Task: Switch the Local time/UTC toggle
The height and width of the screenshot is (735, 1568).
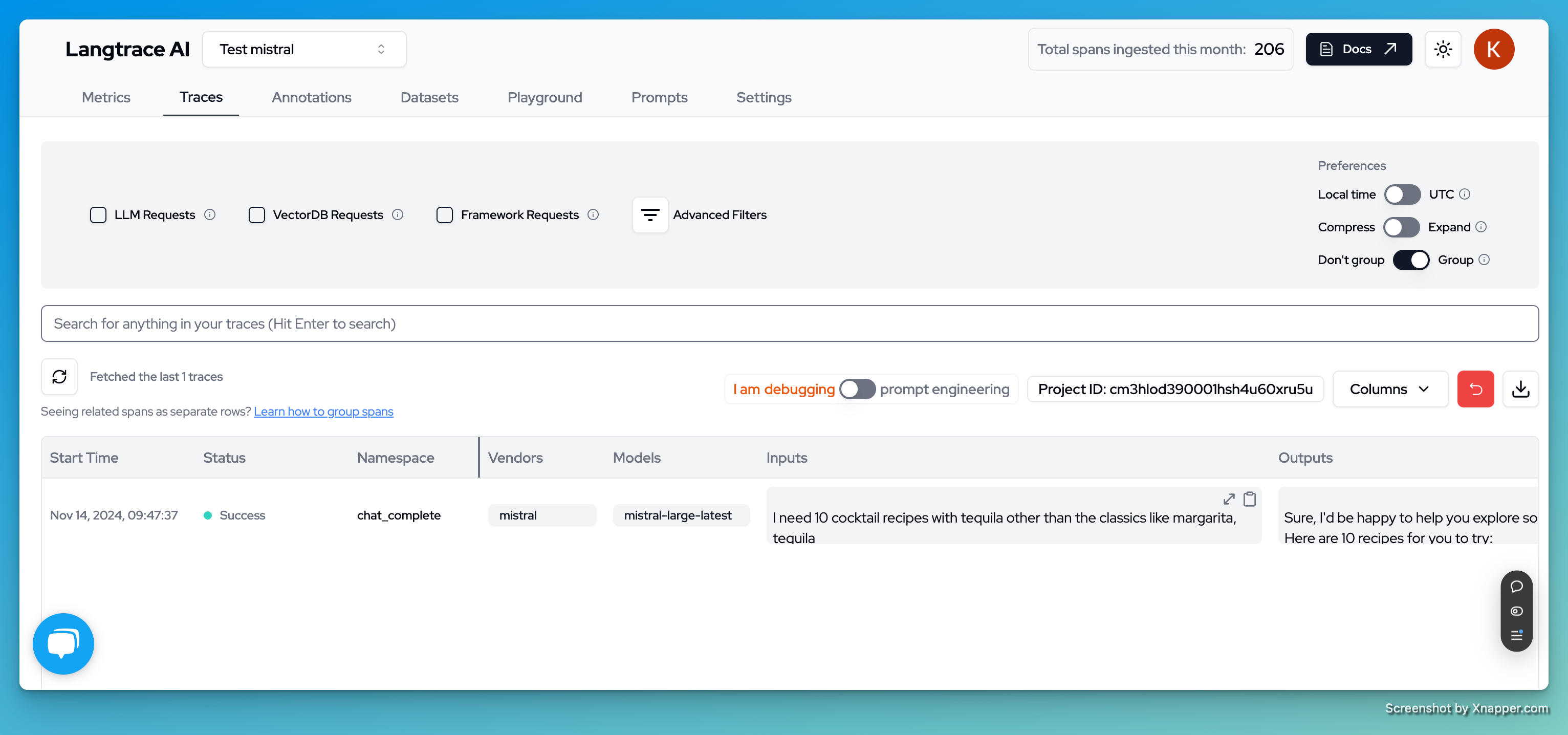Action: point(1402,194)
